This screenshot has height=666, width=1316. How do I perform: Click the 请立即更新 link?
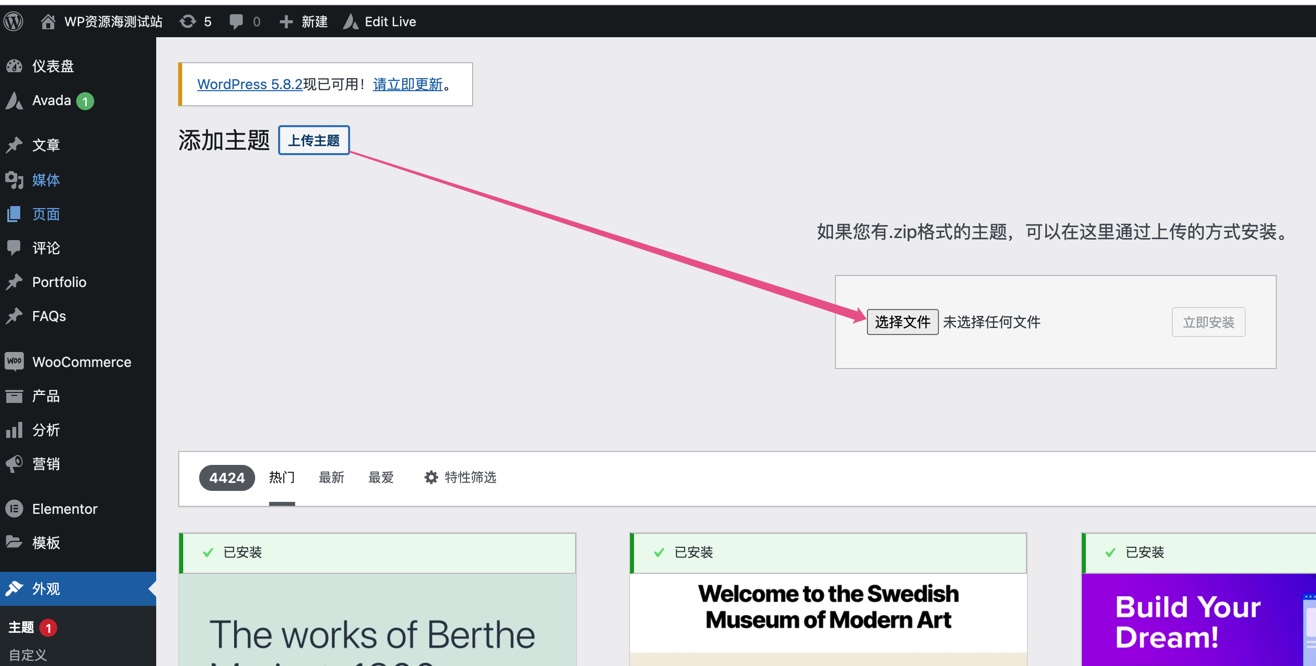point(408,85)
